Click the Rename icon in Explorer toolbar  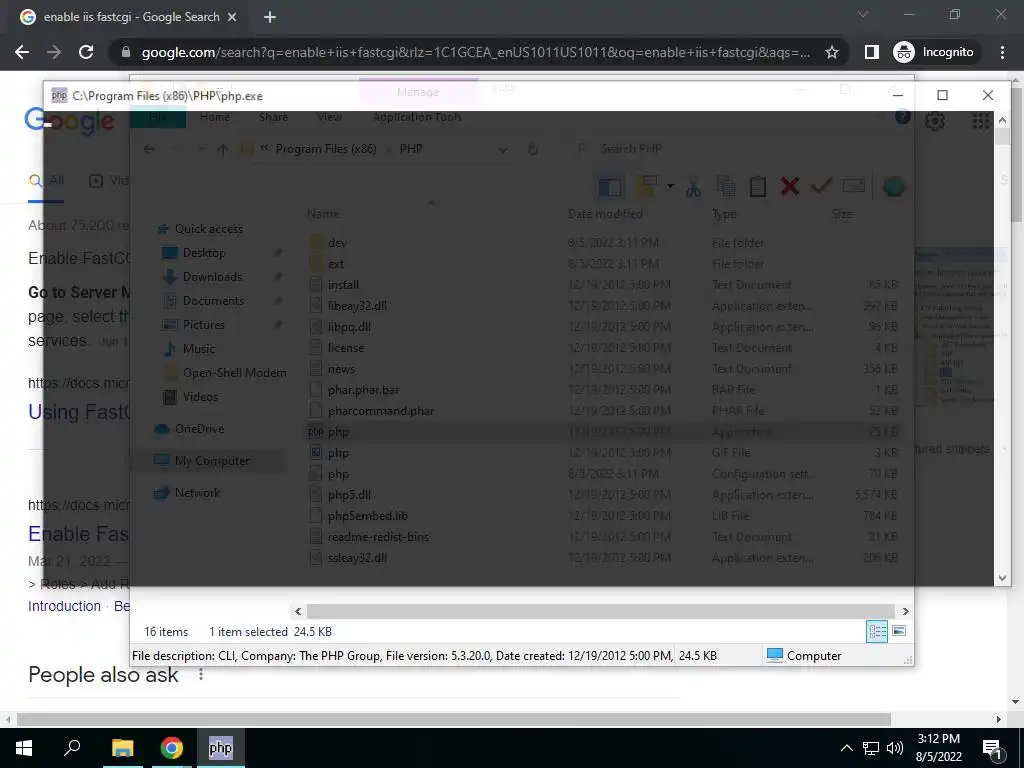[x=854, y=187]
